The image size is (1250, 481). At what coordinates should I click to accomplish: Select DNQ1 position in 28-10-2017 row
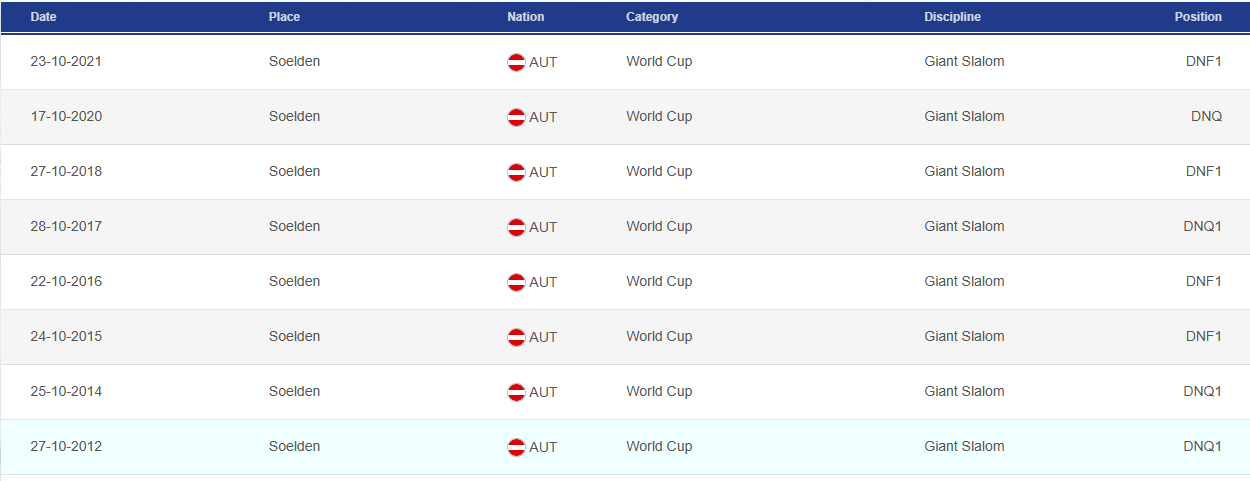(x=1202, y=226)
